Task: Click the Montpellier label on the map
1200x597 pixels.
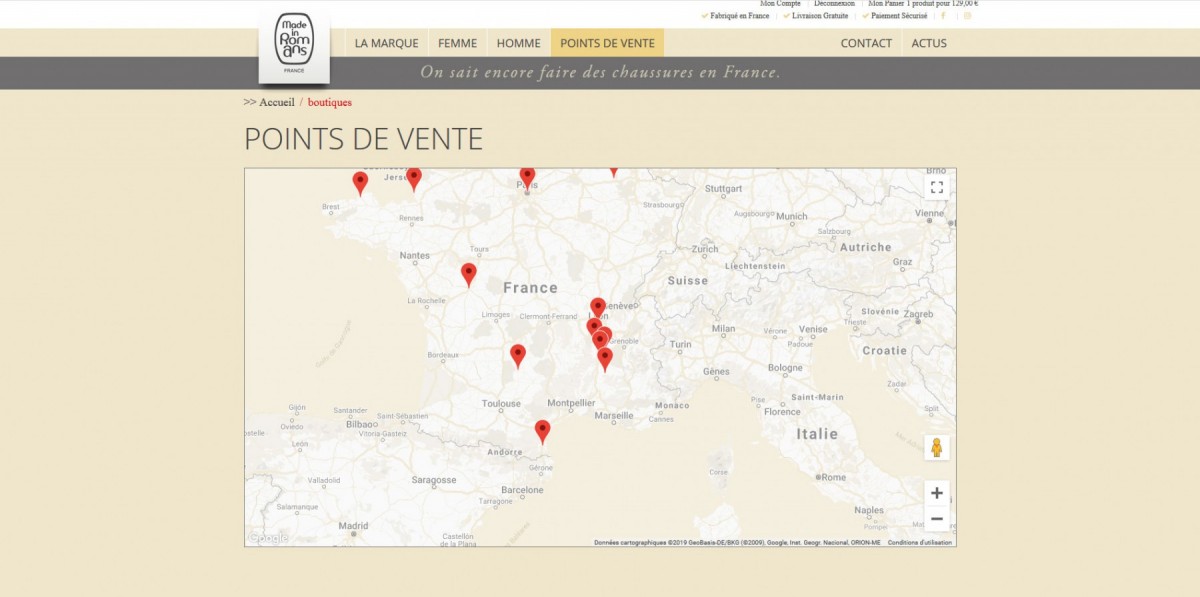Action: pyautogui.click(x=572, y=403)
